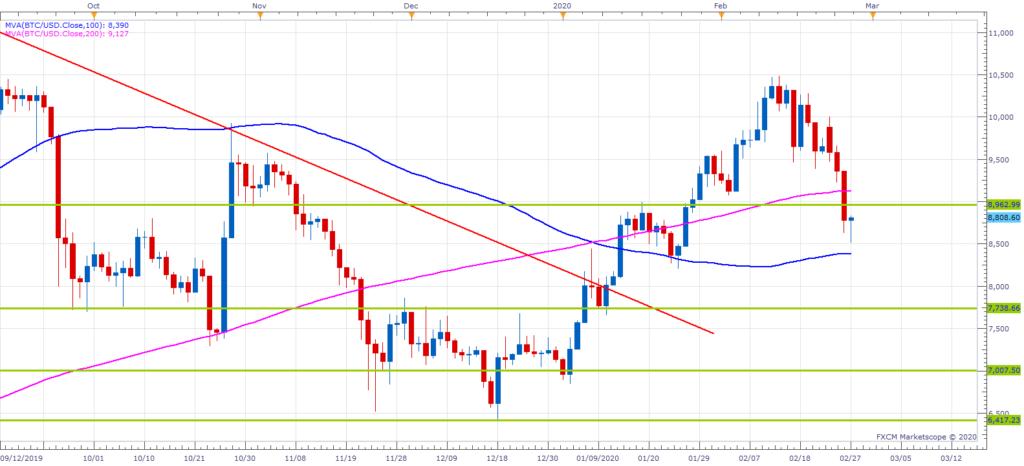Click the Feb month marker triangle
1024x466 pixels.
point(720,16)
